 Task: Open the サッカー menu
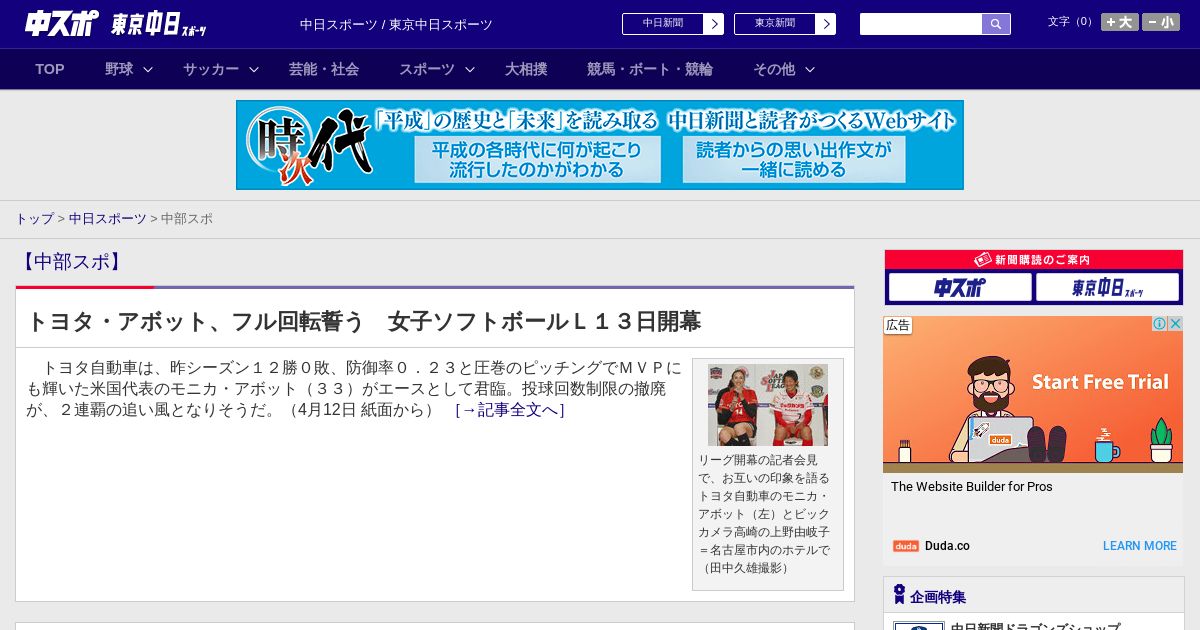click(x=211, y=69)
